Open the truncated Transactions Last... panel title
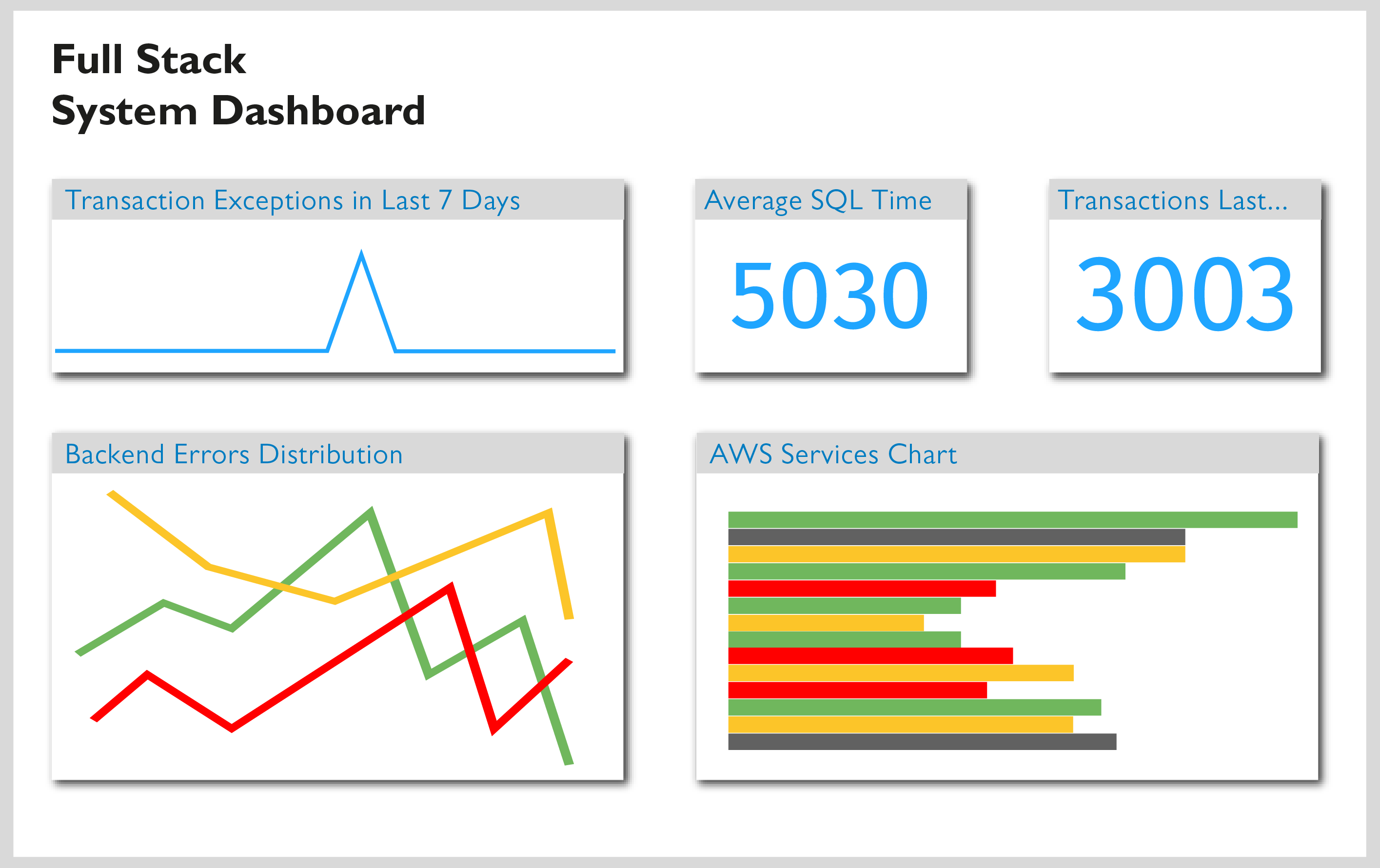Image resolution: width=1380 pixels, height=868 pixels. tap(1173, 200)
